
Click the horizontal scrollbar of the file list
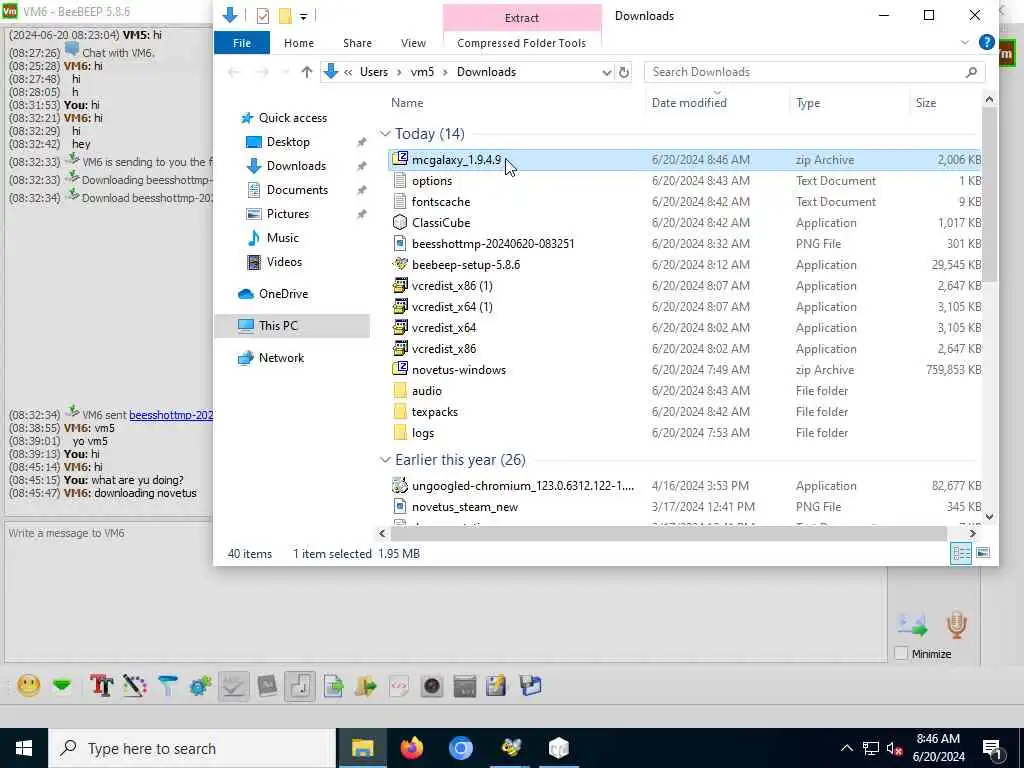pos(669,534)
